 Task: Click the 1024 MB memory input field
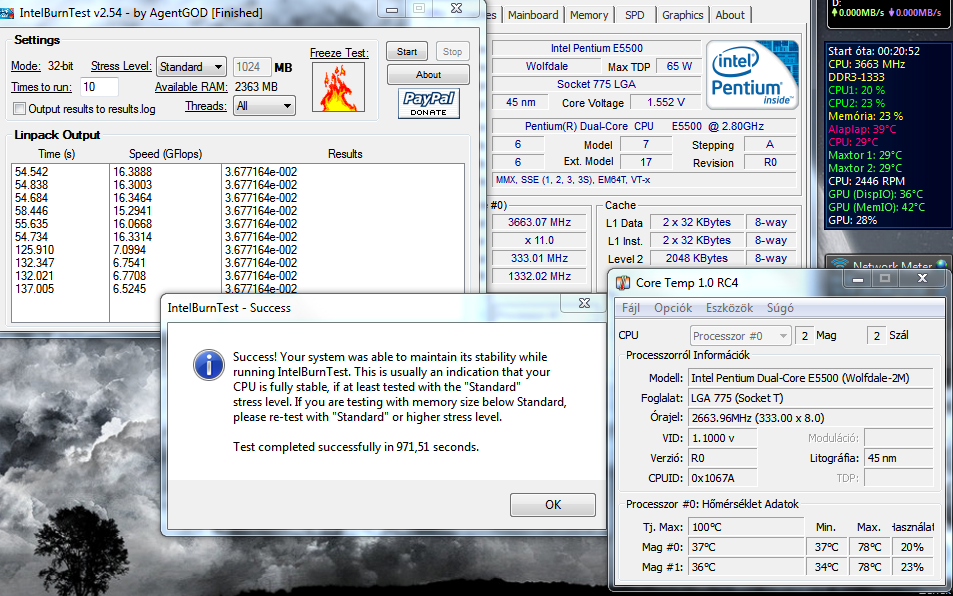point(252,67)
